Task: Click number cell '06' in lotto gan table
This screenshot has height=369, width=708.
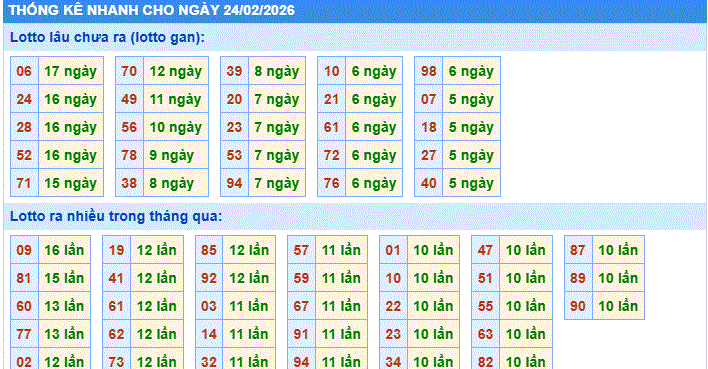Action: 24,71
